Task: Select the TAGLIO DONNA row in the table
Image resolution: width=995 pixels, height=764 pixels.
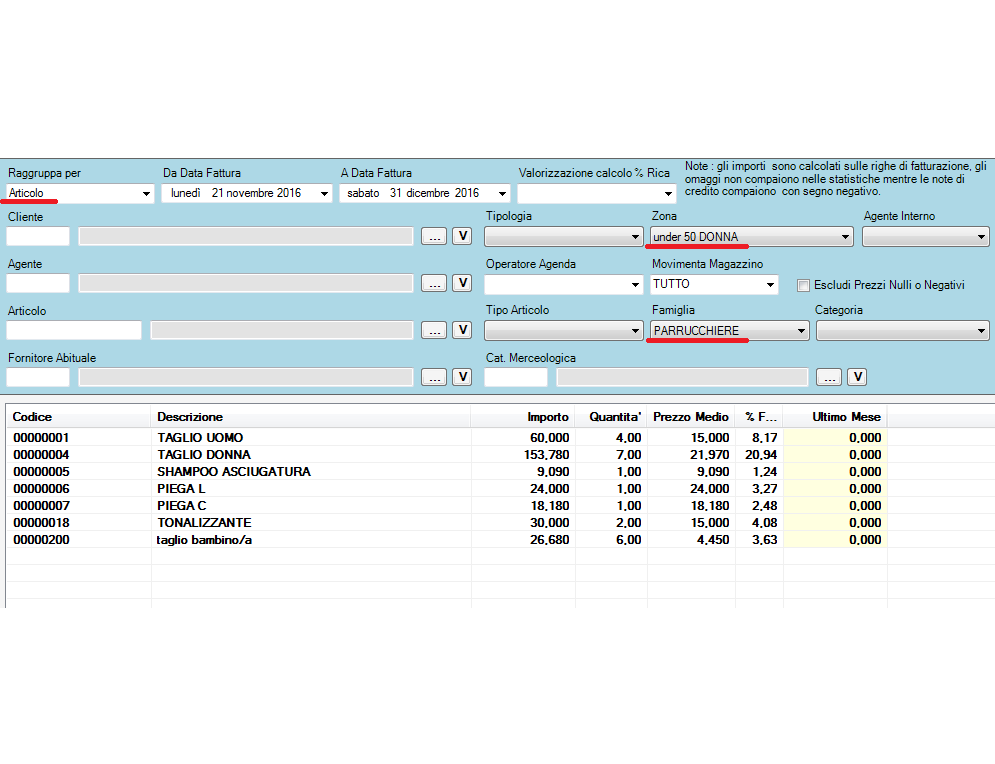Action: point(300,454)
